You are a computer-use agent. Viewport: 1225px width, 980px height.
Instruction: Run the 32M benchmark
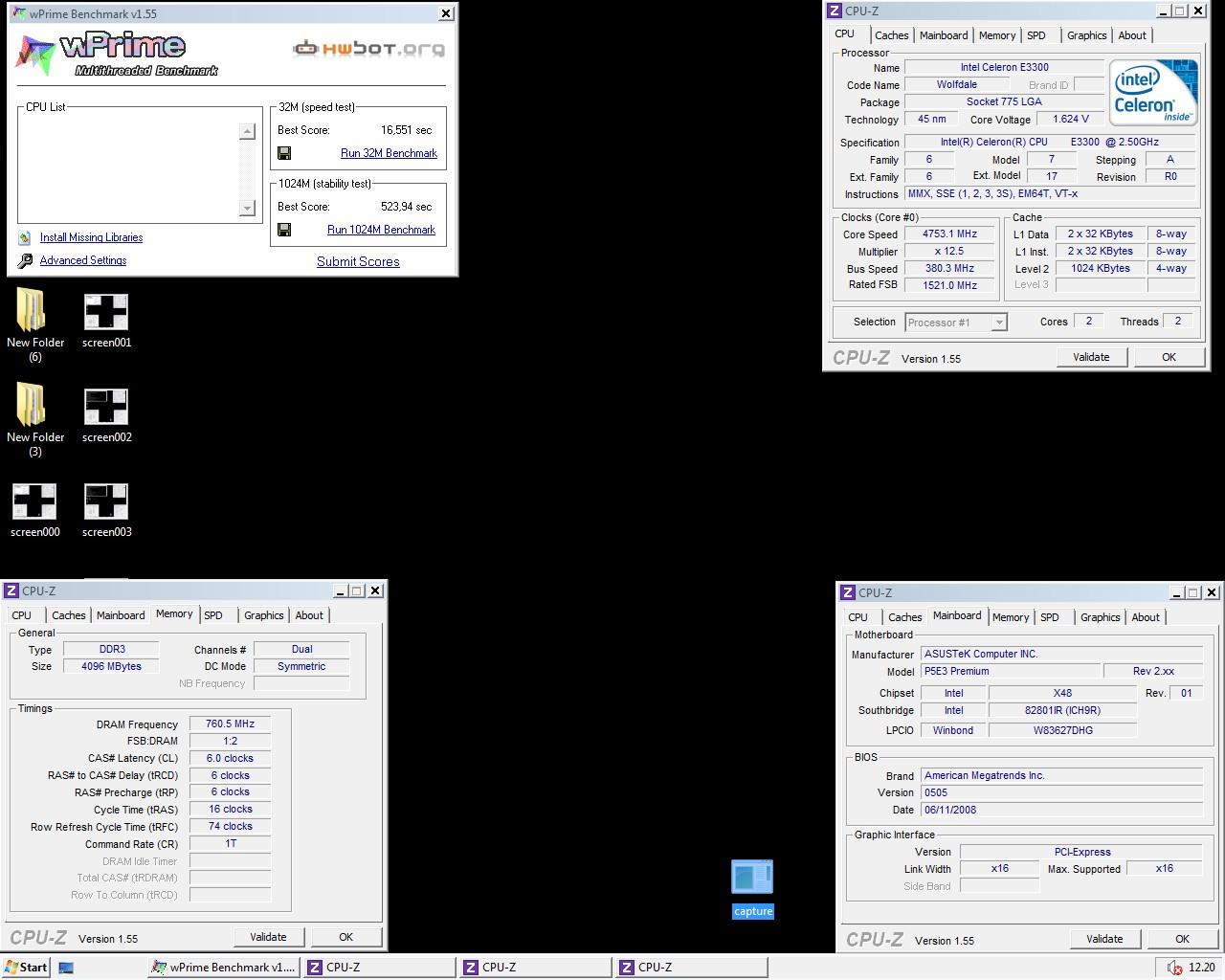tap(389, 153)
